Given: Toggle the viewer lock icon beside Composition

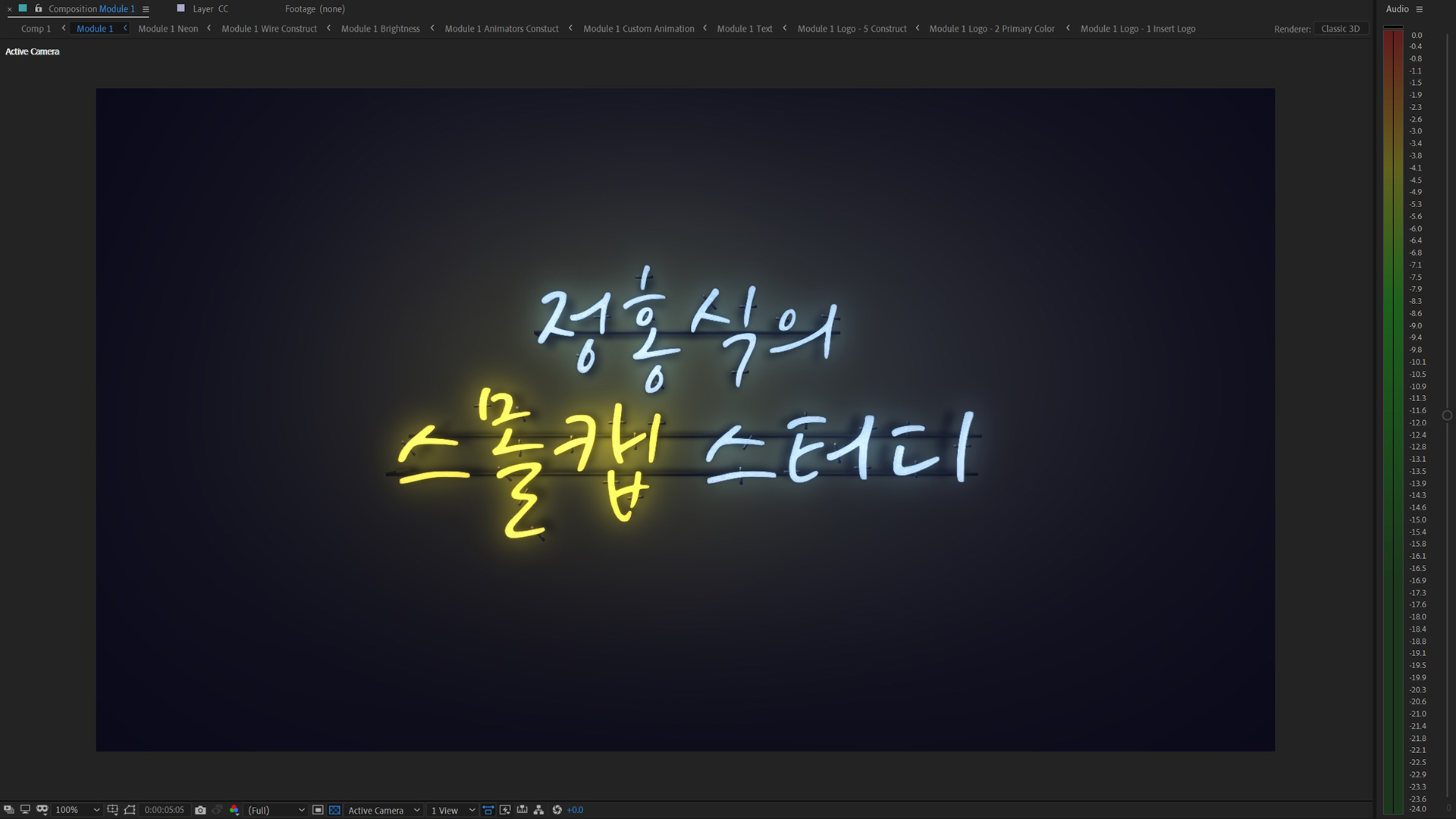Looking at the screenshot, I should [39, 8].
